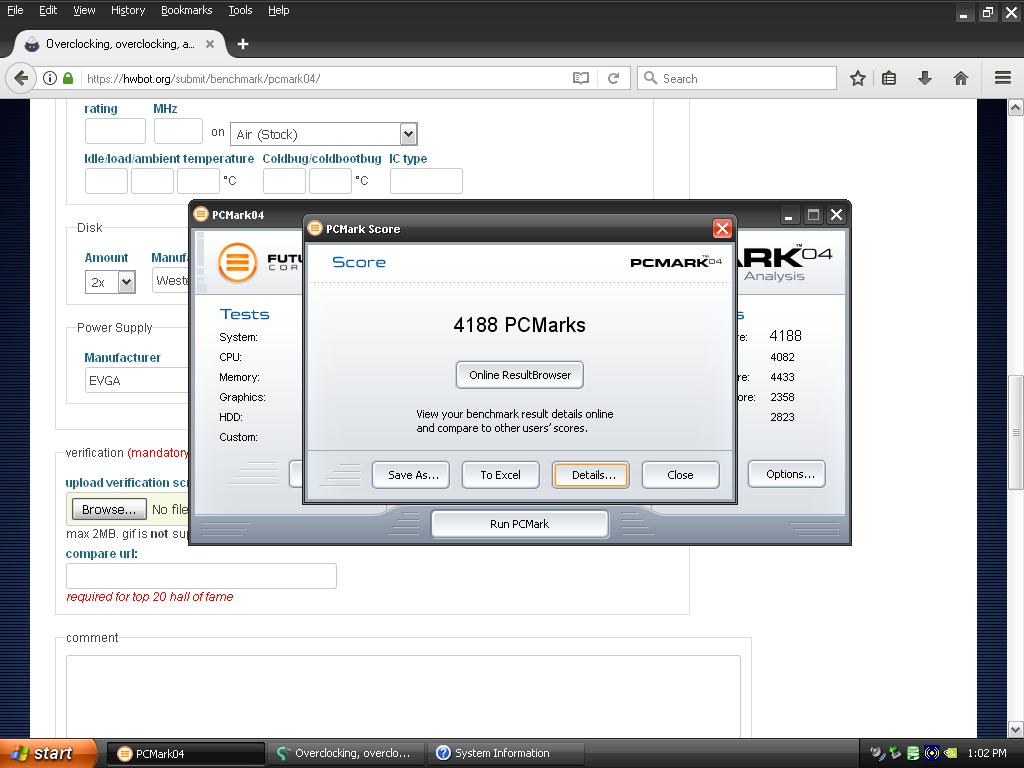Screen dimensions: 1024x768
Task: Toggle reader view icon in address bar
Action: tap(581, 78)
